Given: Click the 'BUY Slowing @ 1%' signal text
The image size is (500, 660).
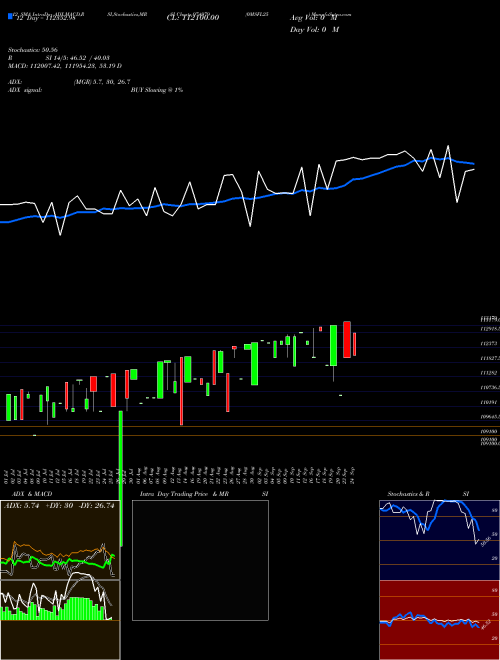Looking at the screenshot, I should (157, 90).
